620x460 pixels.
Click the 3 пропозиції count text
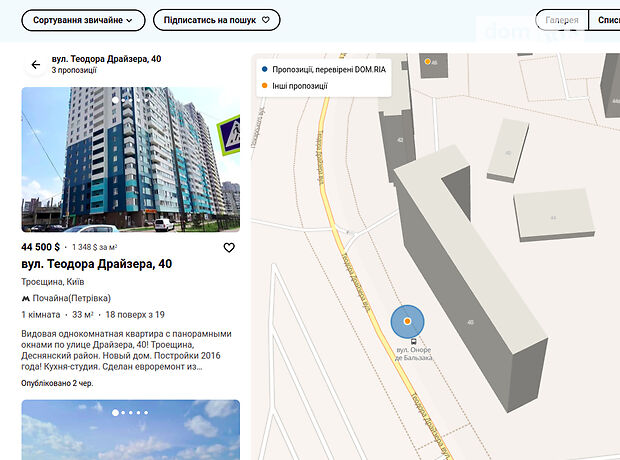click(x=74, y=70)
